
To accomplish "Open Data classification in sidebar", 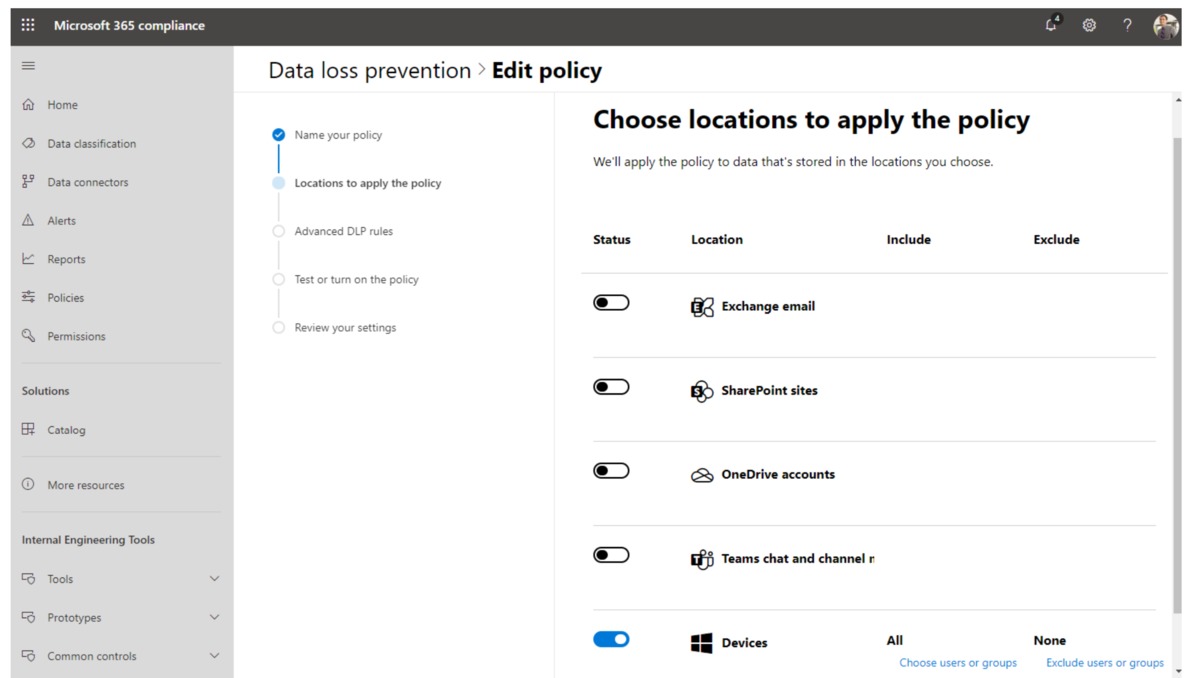I will pos(91,144).
